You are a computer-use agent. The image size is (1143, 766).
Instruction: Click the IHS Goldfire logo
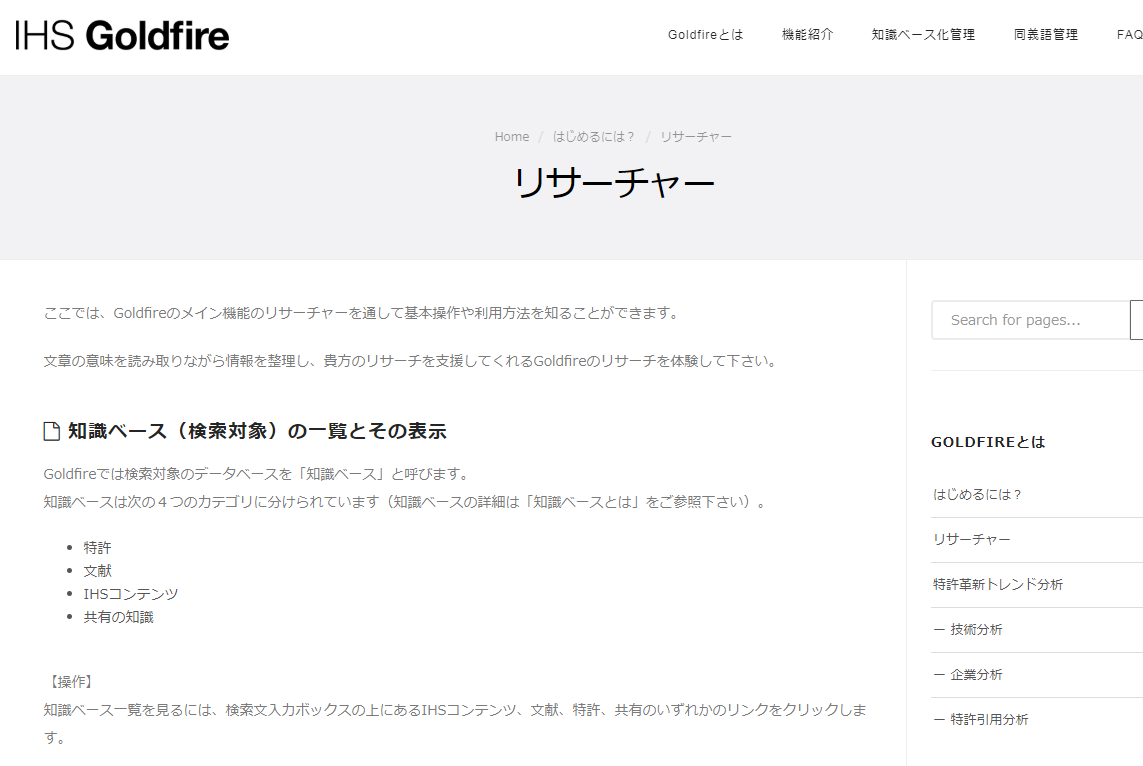[122, 35]
